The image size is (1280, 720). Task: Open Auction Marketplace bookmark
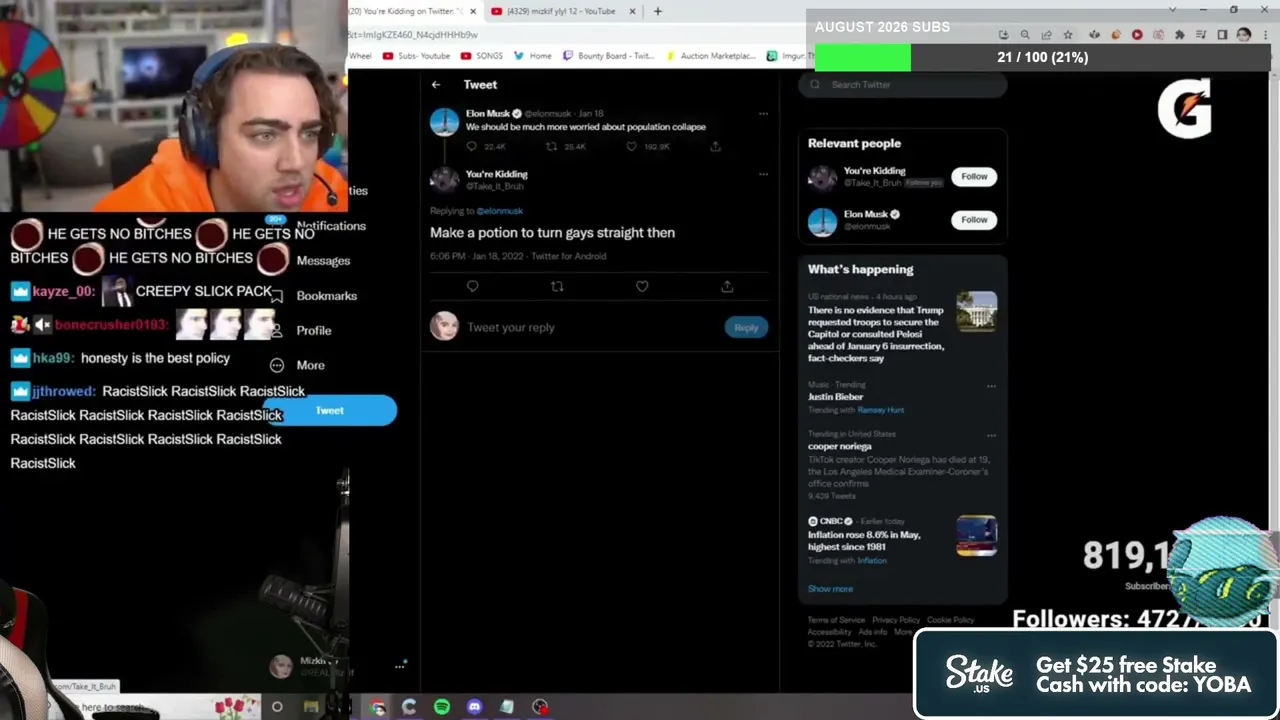pyautogui.click(x=710, y=56)
